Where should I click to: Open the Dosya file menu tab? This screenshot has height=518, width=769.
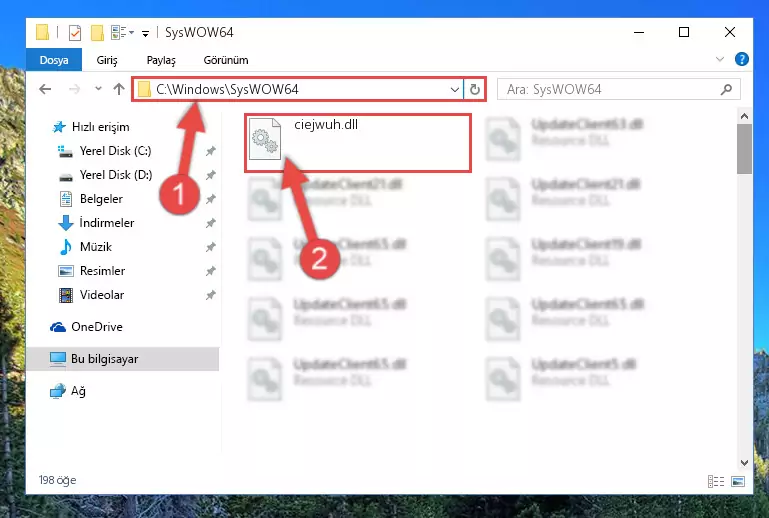tap(54, 60)
